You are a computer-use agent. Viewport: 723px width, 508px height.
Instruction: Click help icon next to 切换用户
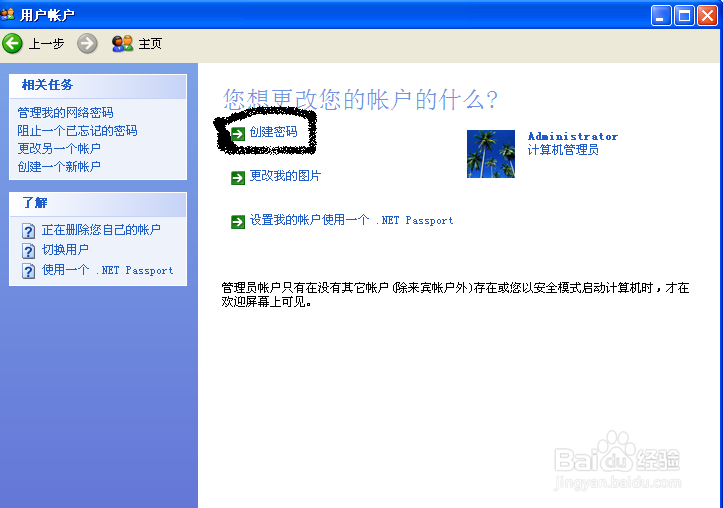(x=29, y=251)
